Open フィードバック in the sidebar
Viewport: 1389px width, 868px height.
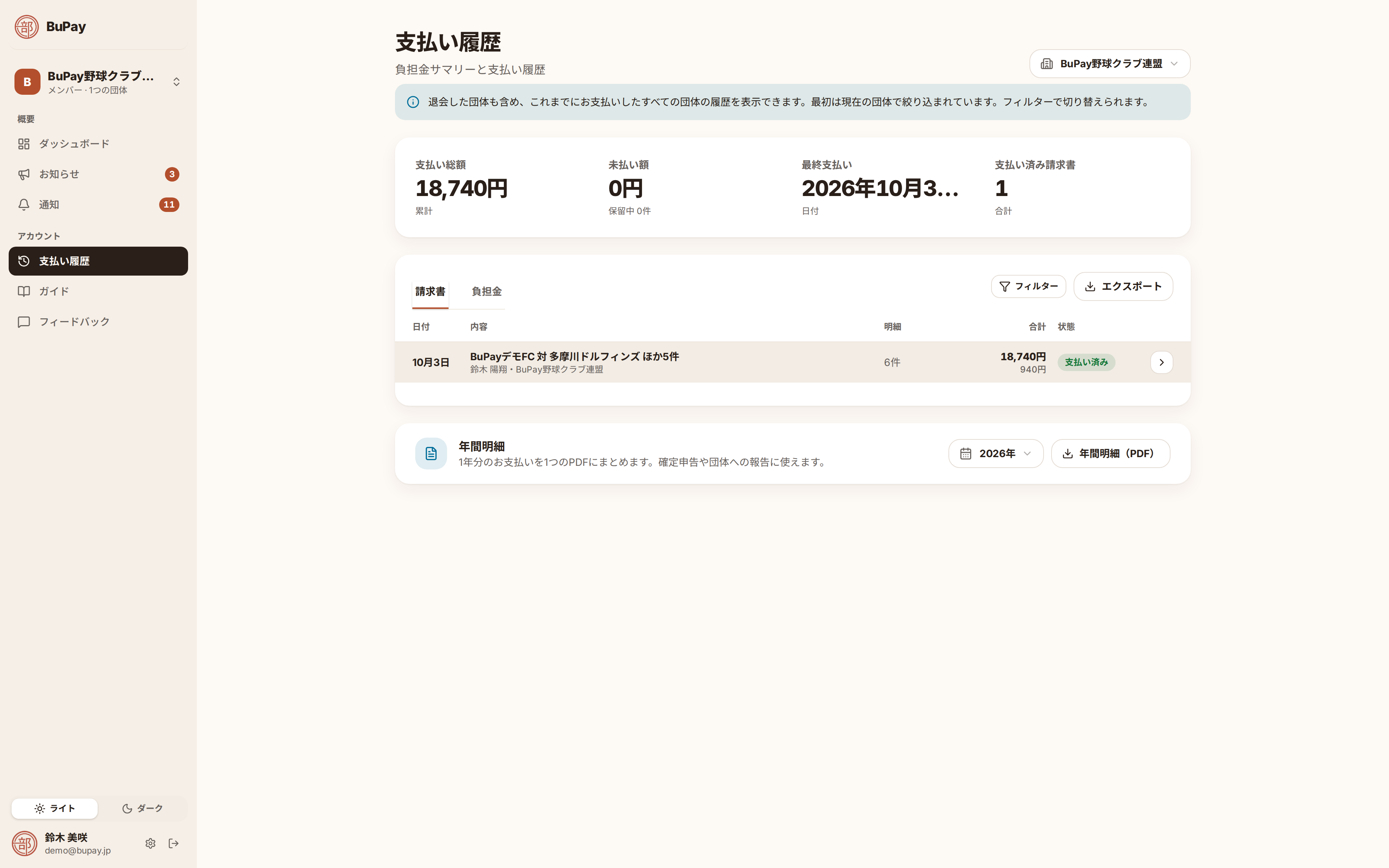tap(98, 322)
